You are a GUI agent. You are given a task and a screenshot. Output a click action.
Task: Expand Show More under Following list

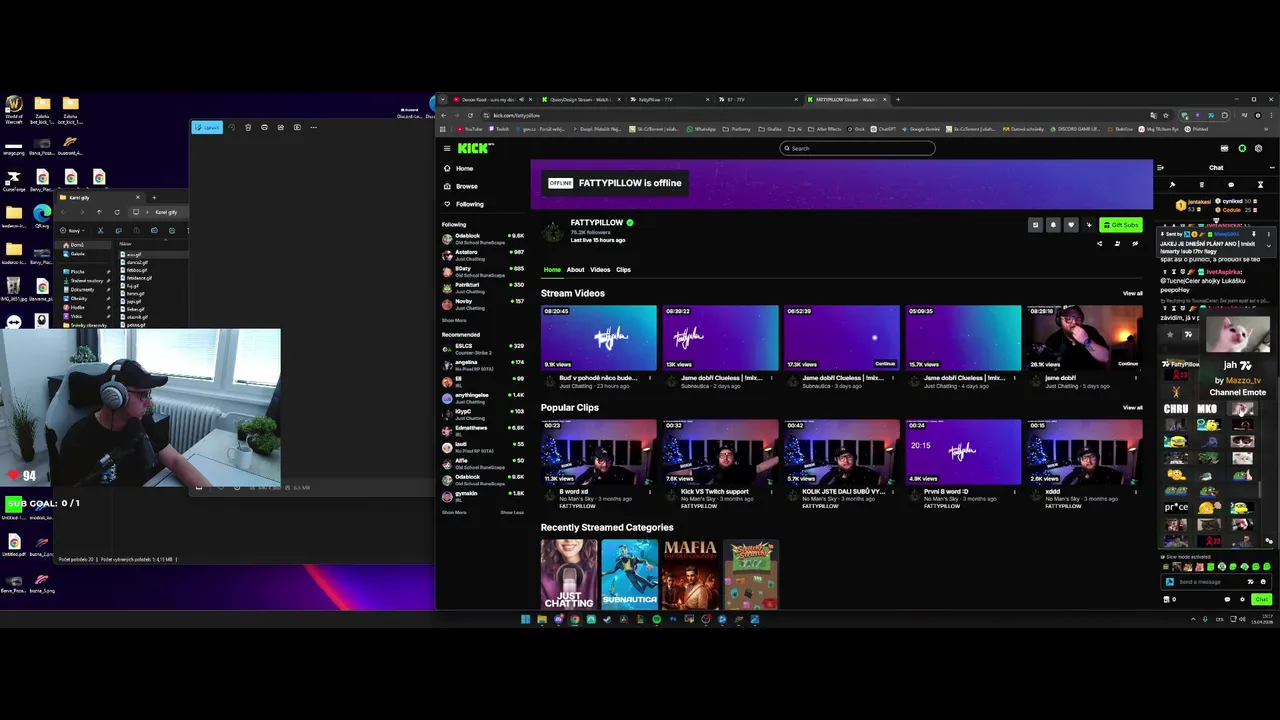[454, 321]
